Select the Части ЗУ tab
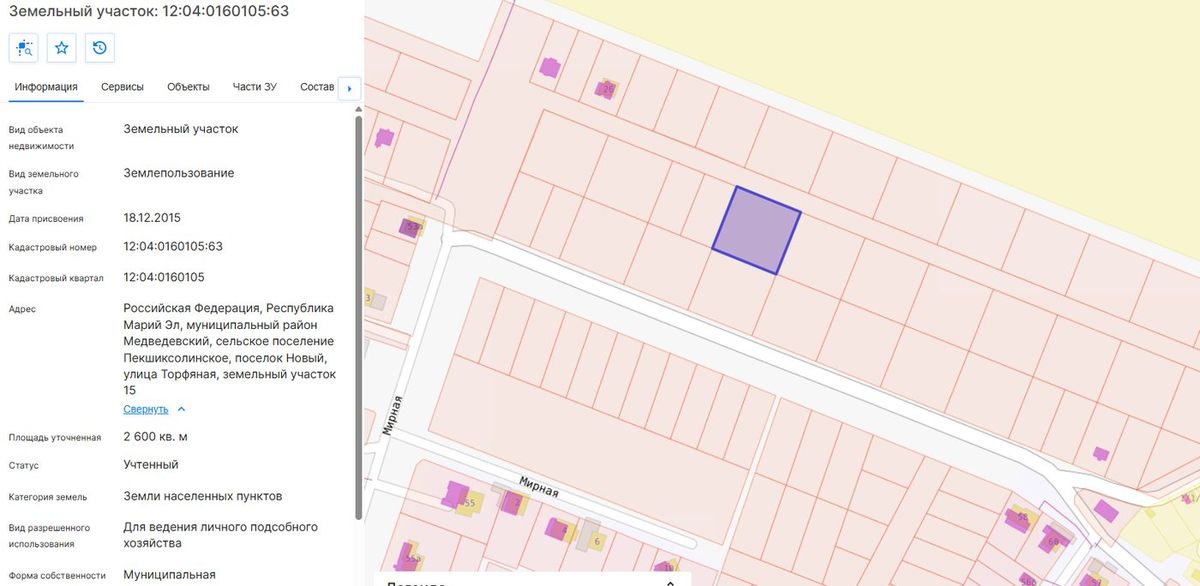 (255, 87)
